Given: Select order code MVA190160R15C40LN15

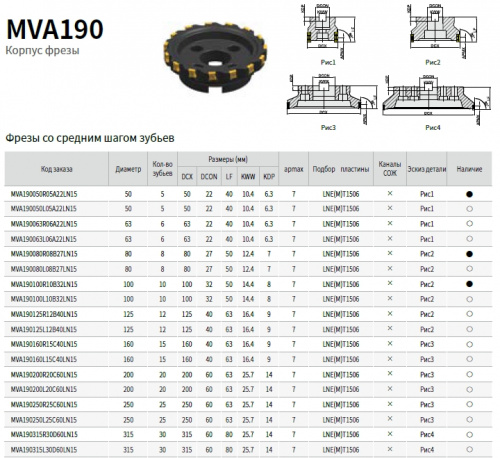Looking at the screenshot, I should pyautogui.click(x=44, y=344).
